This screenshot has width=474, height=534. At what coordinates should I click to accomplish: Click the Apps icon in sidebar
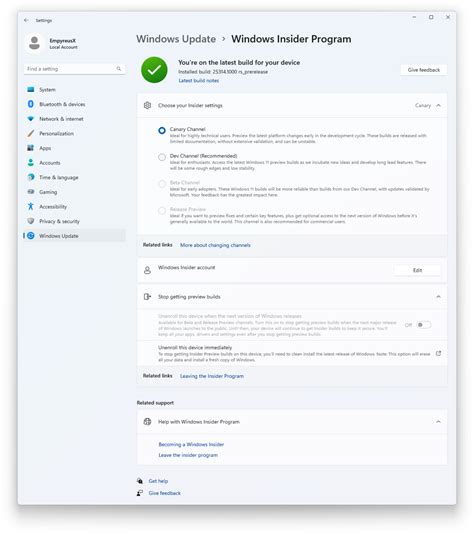(x=31, y=148)
